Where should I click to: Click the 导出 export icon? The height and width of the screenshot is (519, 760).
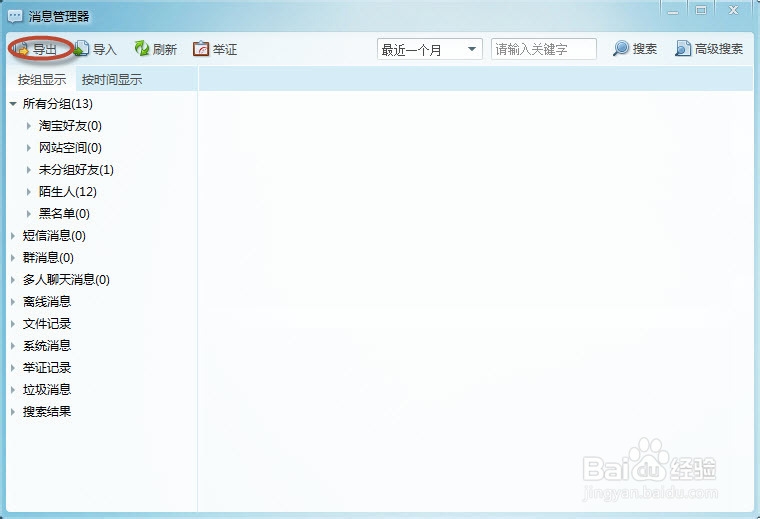[x=22, y=49]
